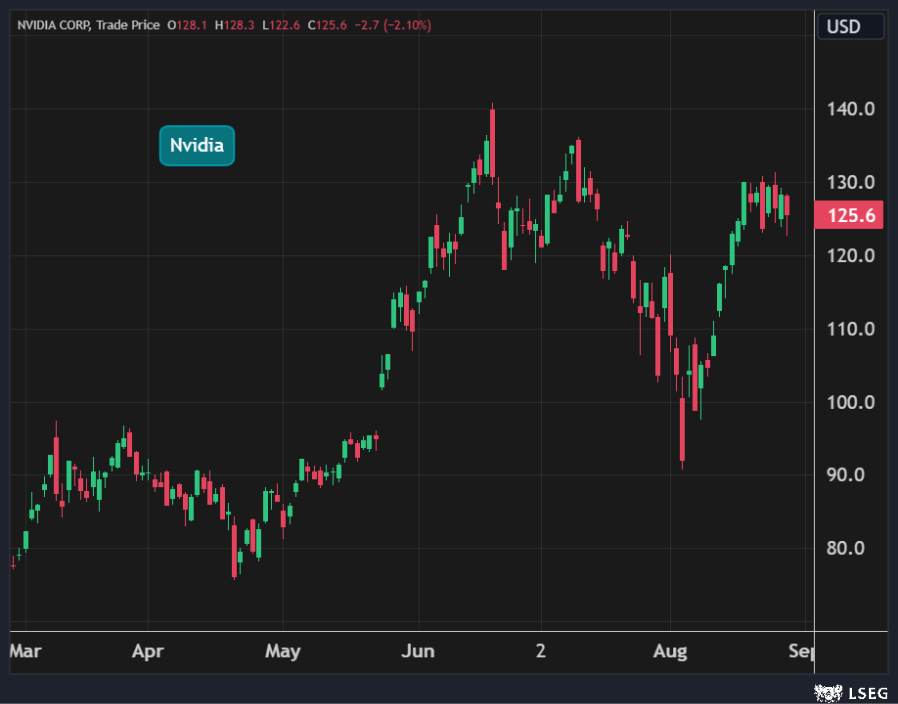Screen dimensions: 898x704
Task: Click the Aug time axis marker
Action: pyautogui.click(x=670, y=652)
